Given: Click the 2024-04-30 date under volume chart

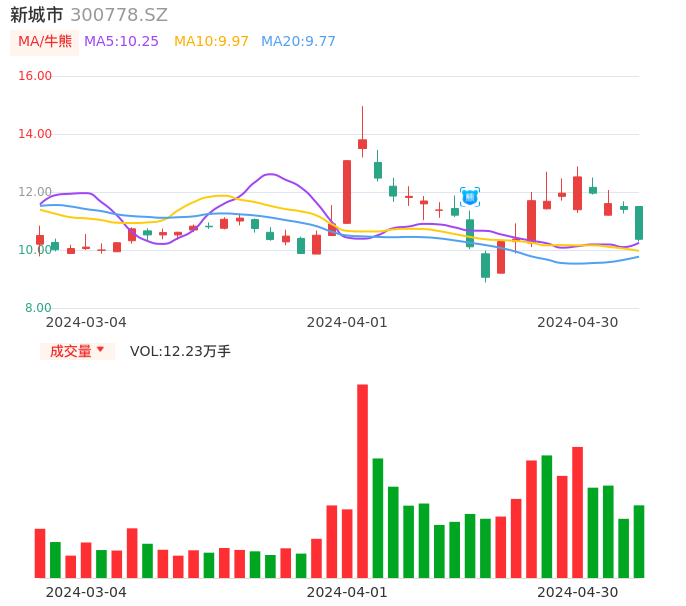Looking at the screenshot, I should click(578, 592).
